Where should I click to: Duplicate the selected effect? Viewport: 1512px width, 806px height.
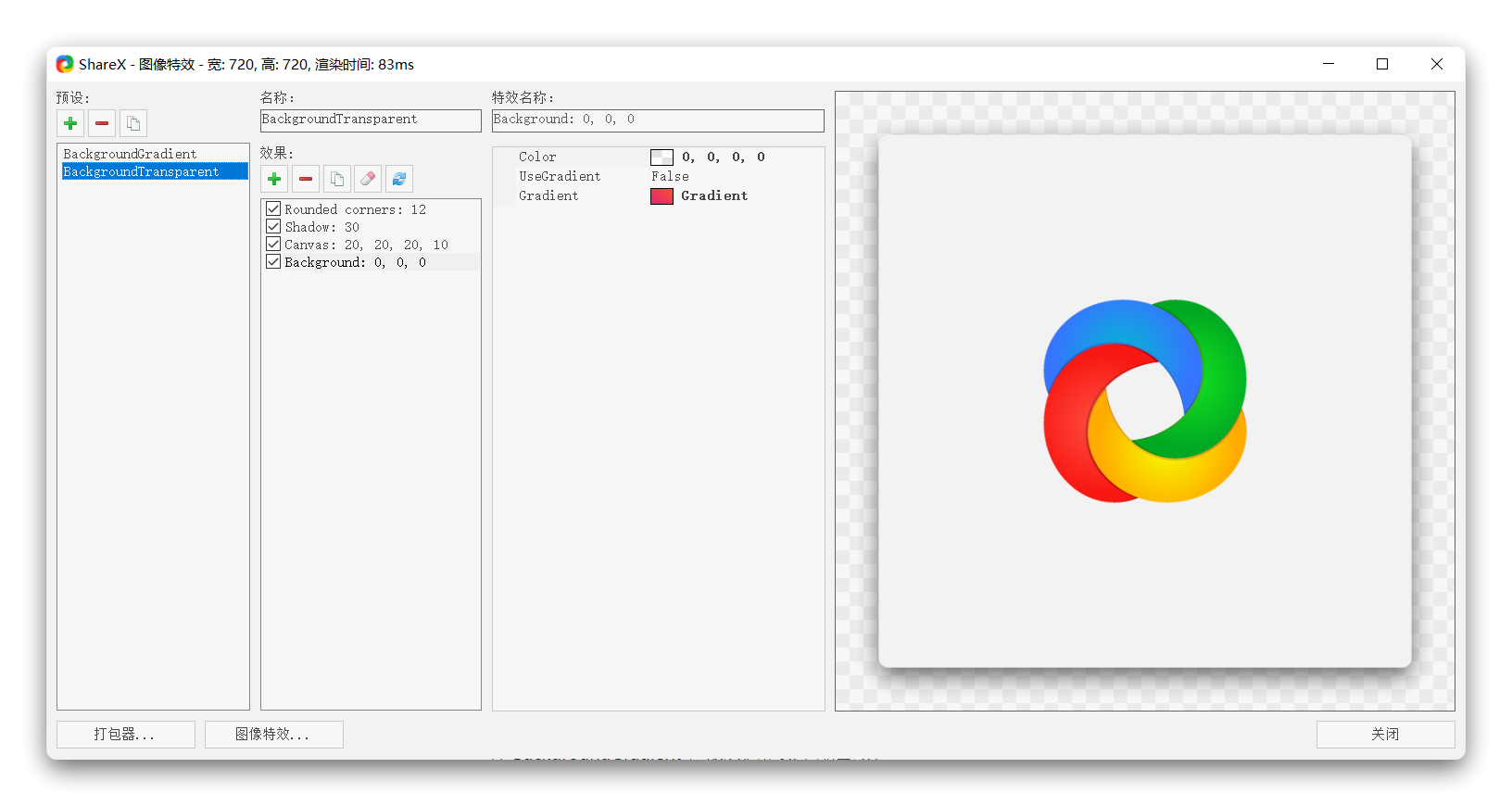(x=337, y=179)
